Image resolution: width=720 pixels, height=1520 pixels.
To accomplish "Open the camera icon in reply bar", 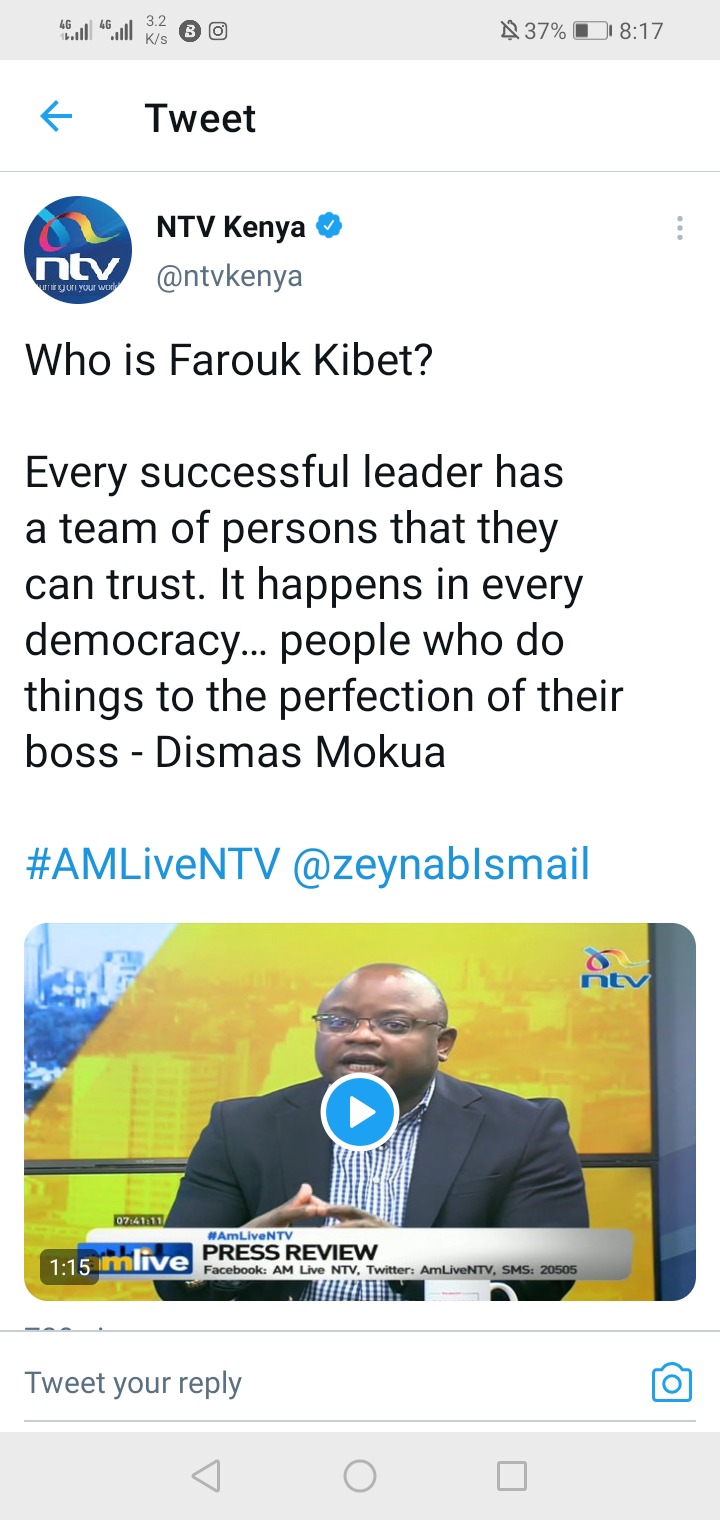I will [x=672, y=1383].
